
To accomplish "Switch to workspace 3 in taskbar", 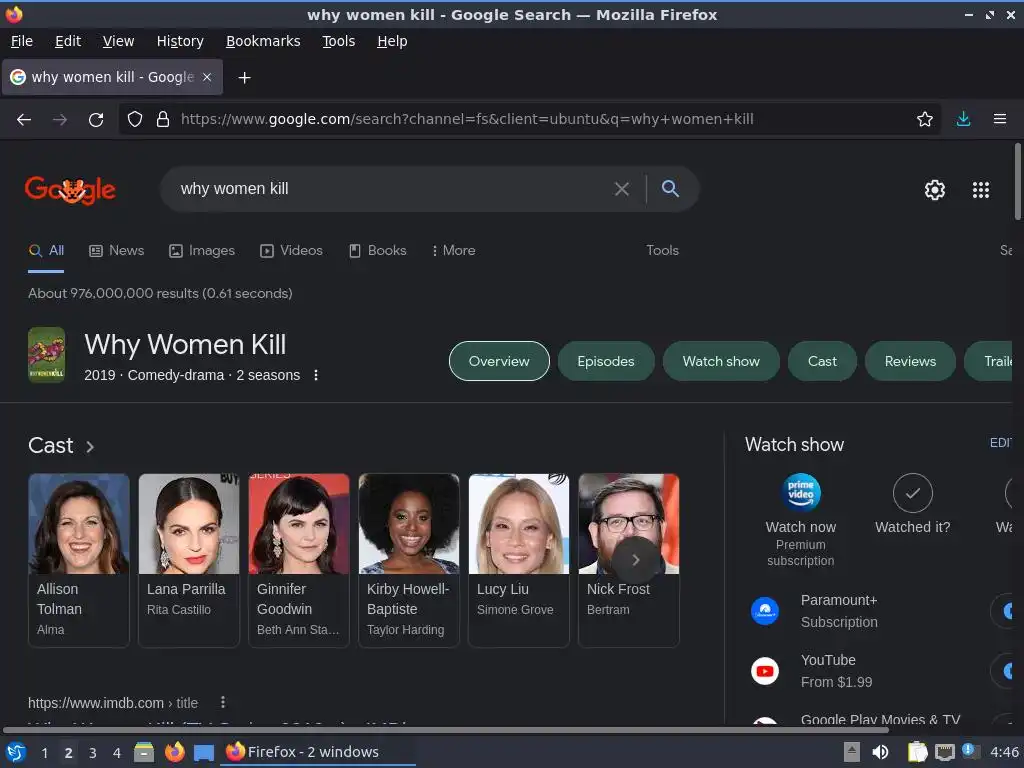I will point(92,753).
